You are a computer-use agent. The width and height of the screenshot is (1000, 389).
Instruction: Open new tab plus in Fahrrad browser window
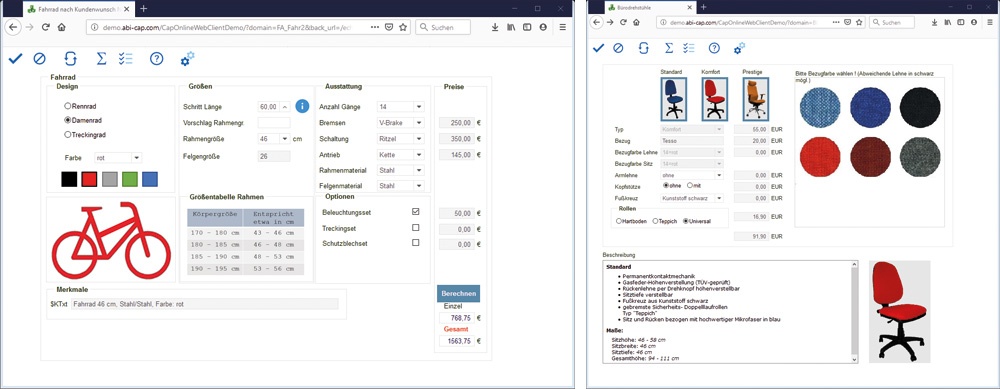[143, 8]
